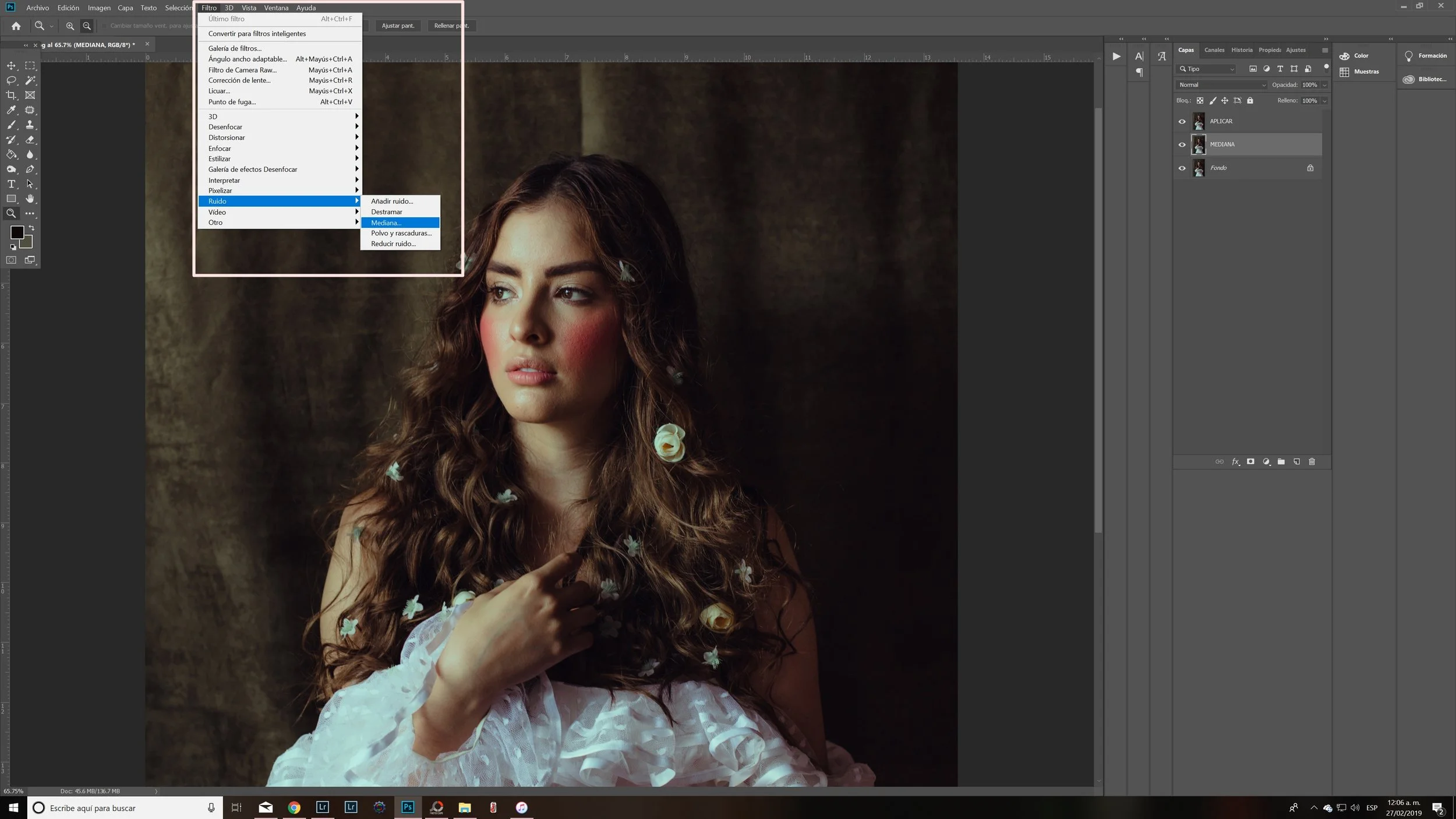Click the delete layer trash icon
Screen dimensions: 1456x819
pyautogui.click(x=1312, y=462)
